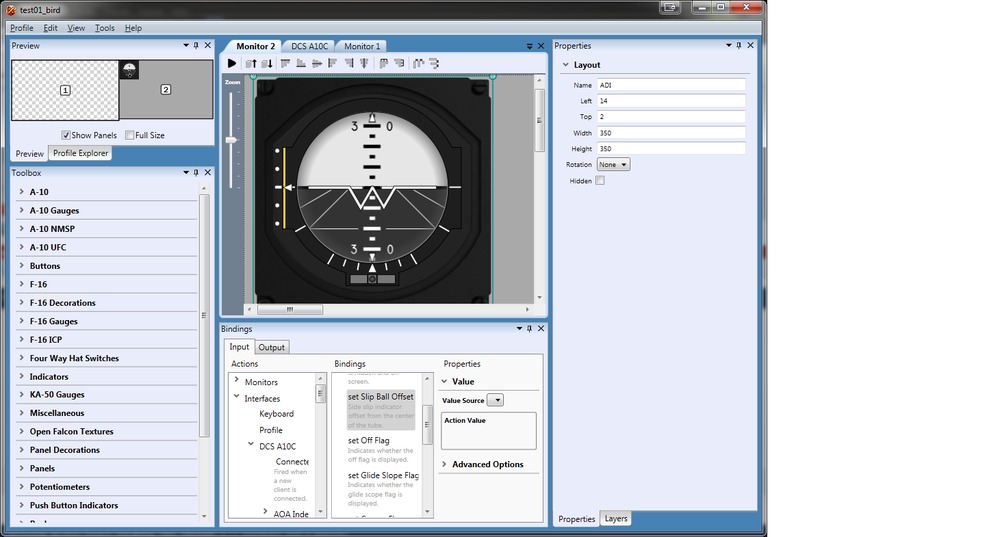Click the move back (down arrow) toolbar icon
The image size is (1000, 537).
[x=267, y=63]
